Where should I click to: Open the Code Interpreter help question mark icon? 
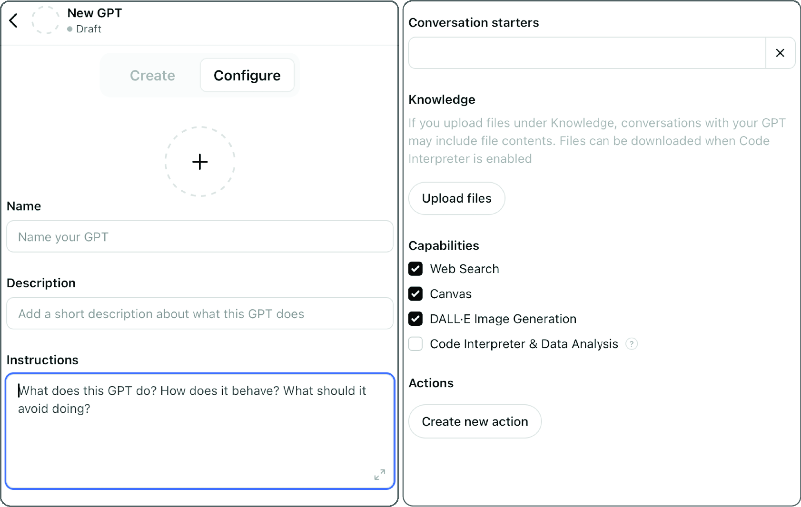coord(632,344)
